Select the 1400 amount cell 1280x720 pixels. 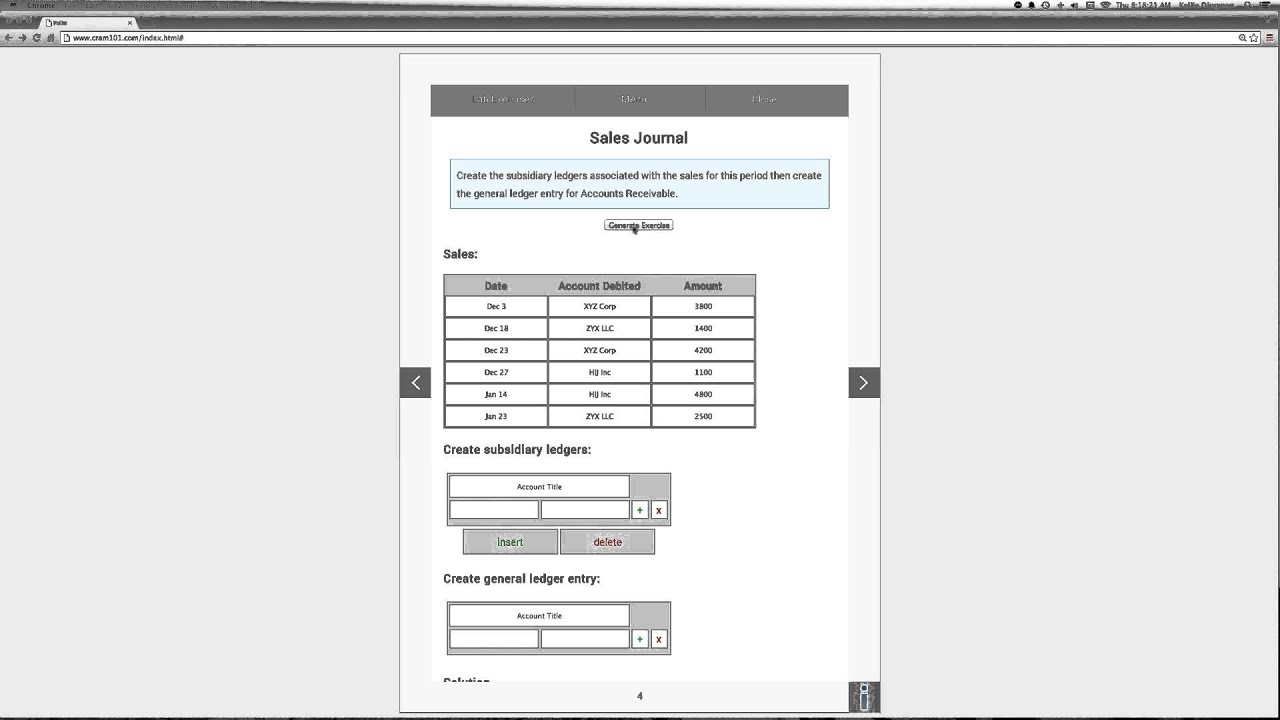(x=703, y=328)
